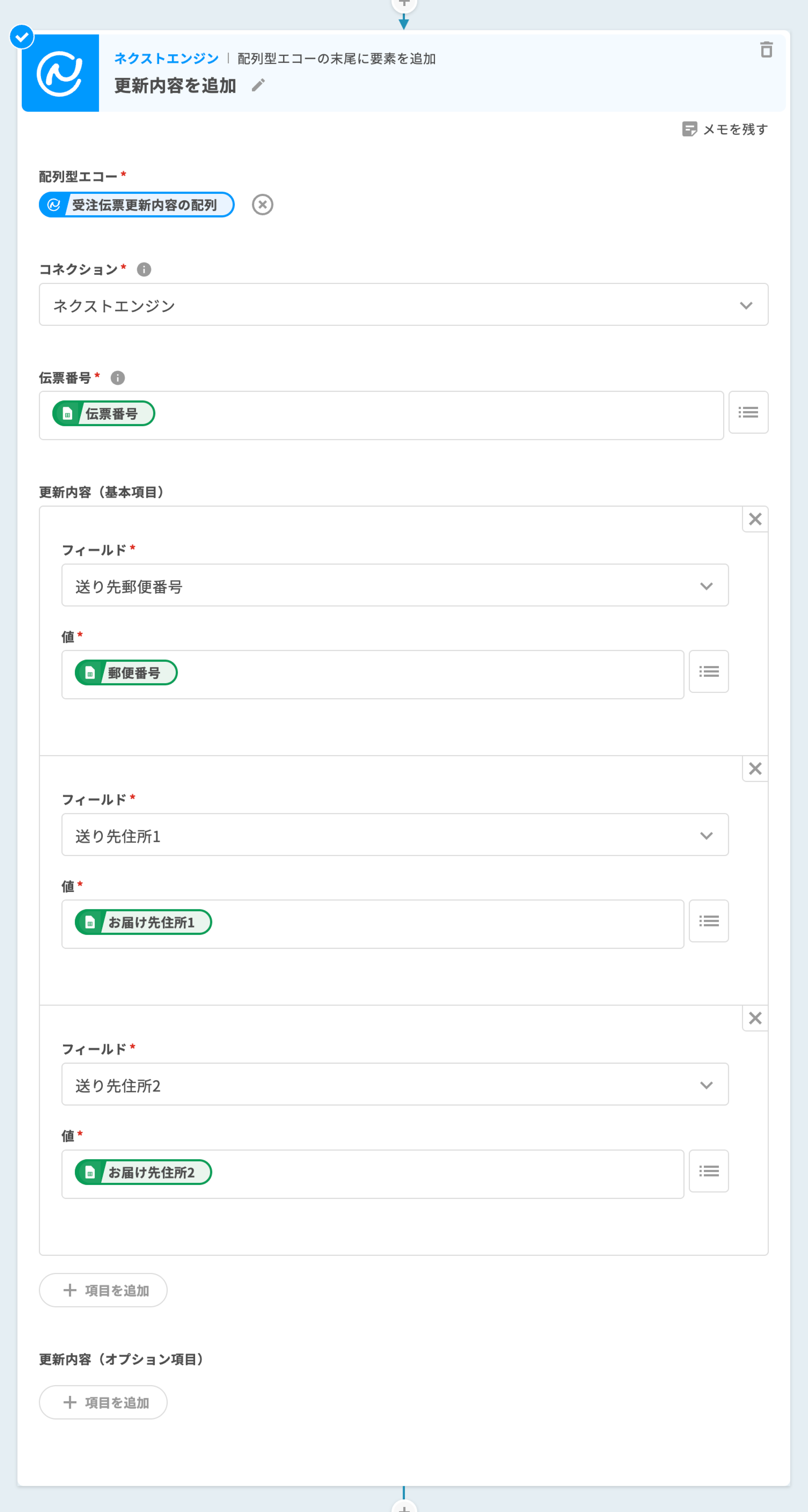
Task: Open list picker beside 郵便番号 value
Action: coord(708,672)
